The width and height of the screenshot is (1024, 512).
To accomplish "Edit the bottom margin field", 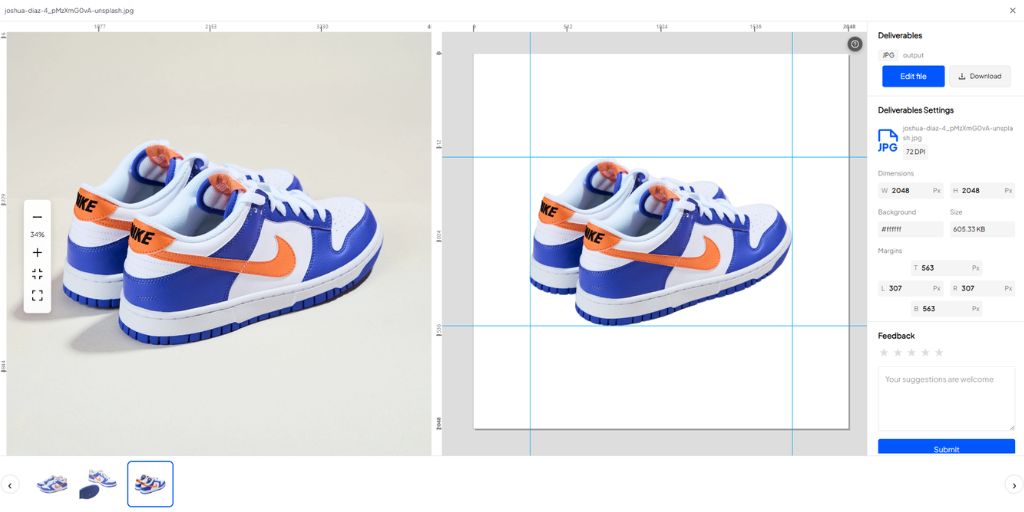I will (x=946, y=308).
